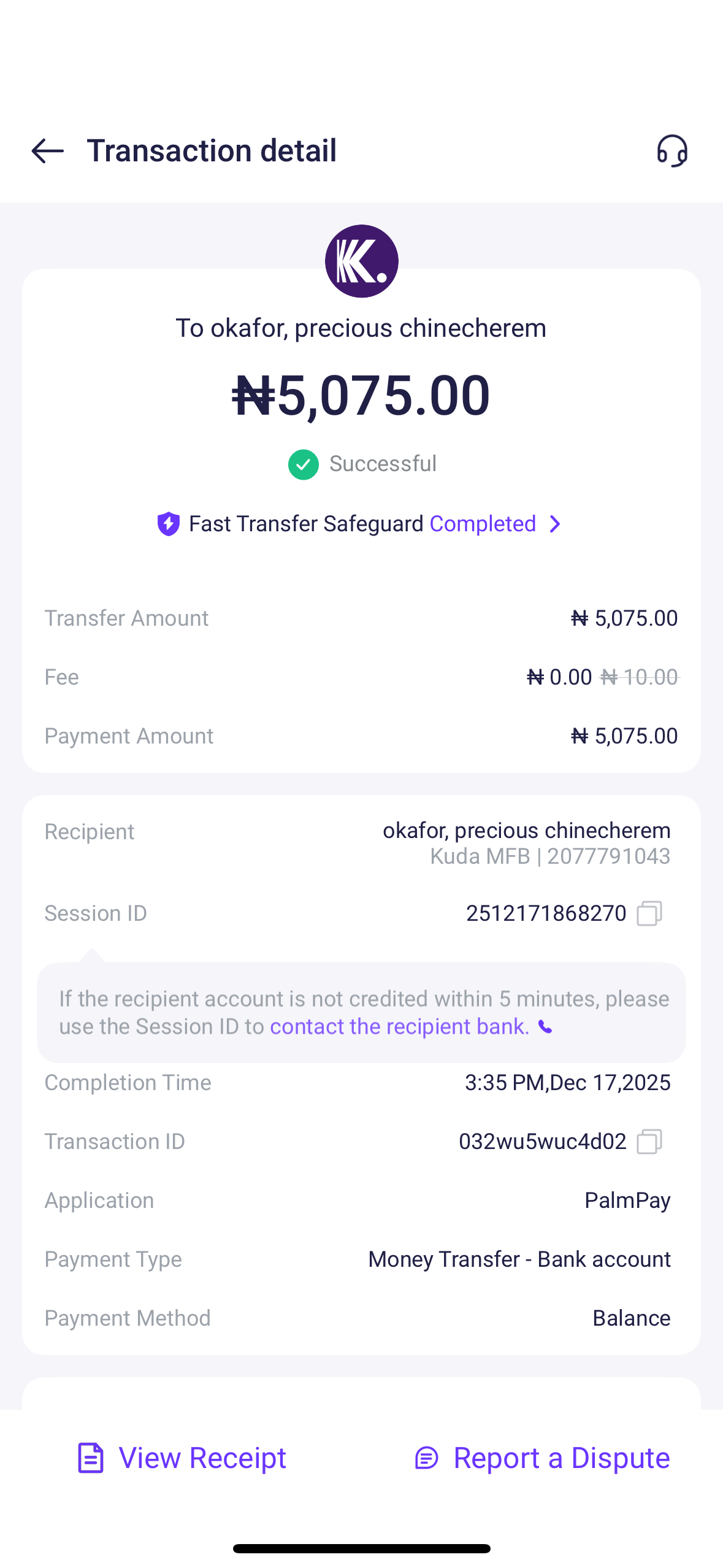This screenshot has width=723, height=1568.
Task: Tap the phone icon beside recipient bank link
Action: [x=545, y=1027]
